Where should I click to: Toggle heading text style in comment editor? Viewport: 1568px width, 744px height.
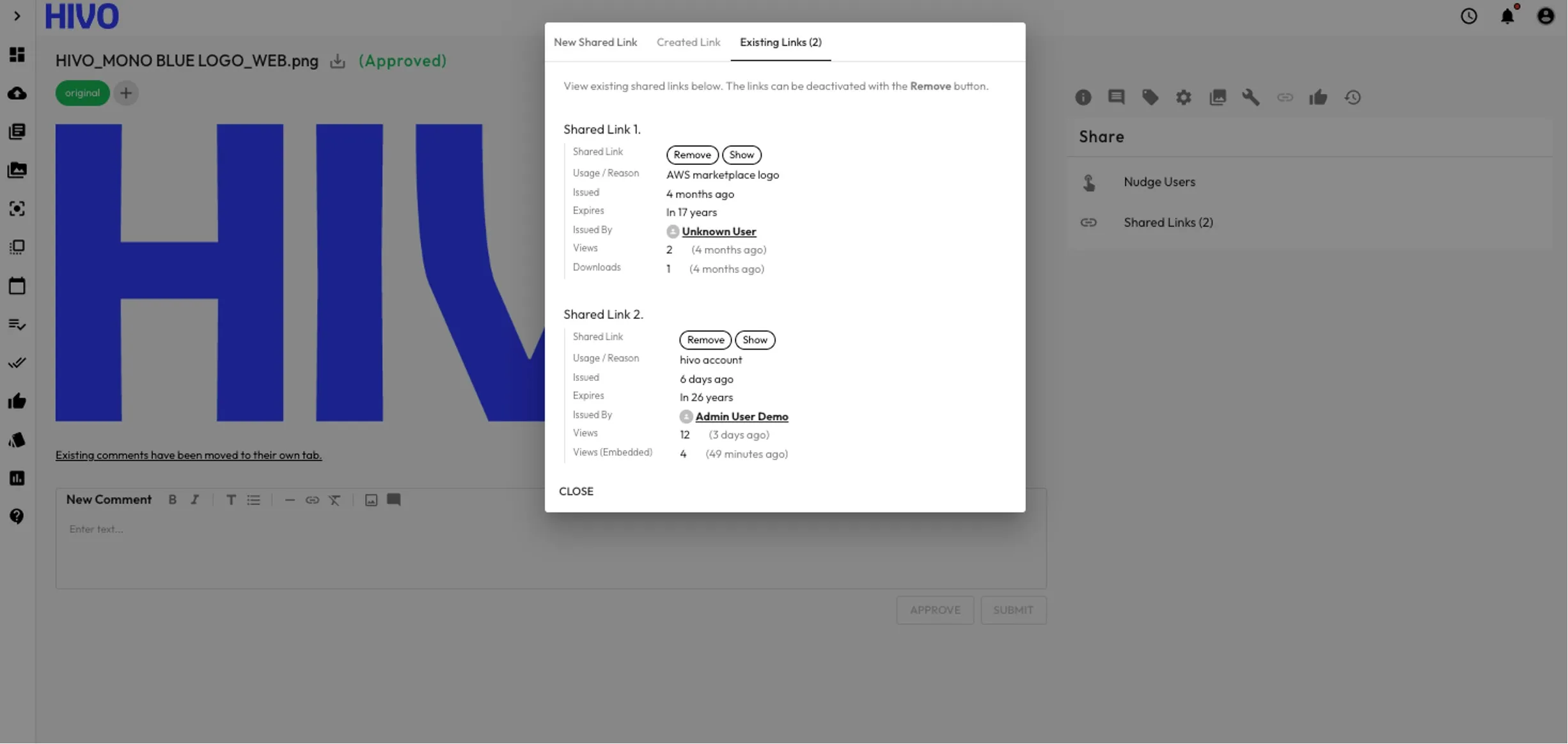pyautogui.click(x=231, y=500)
